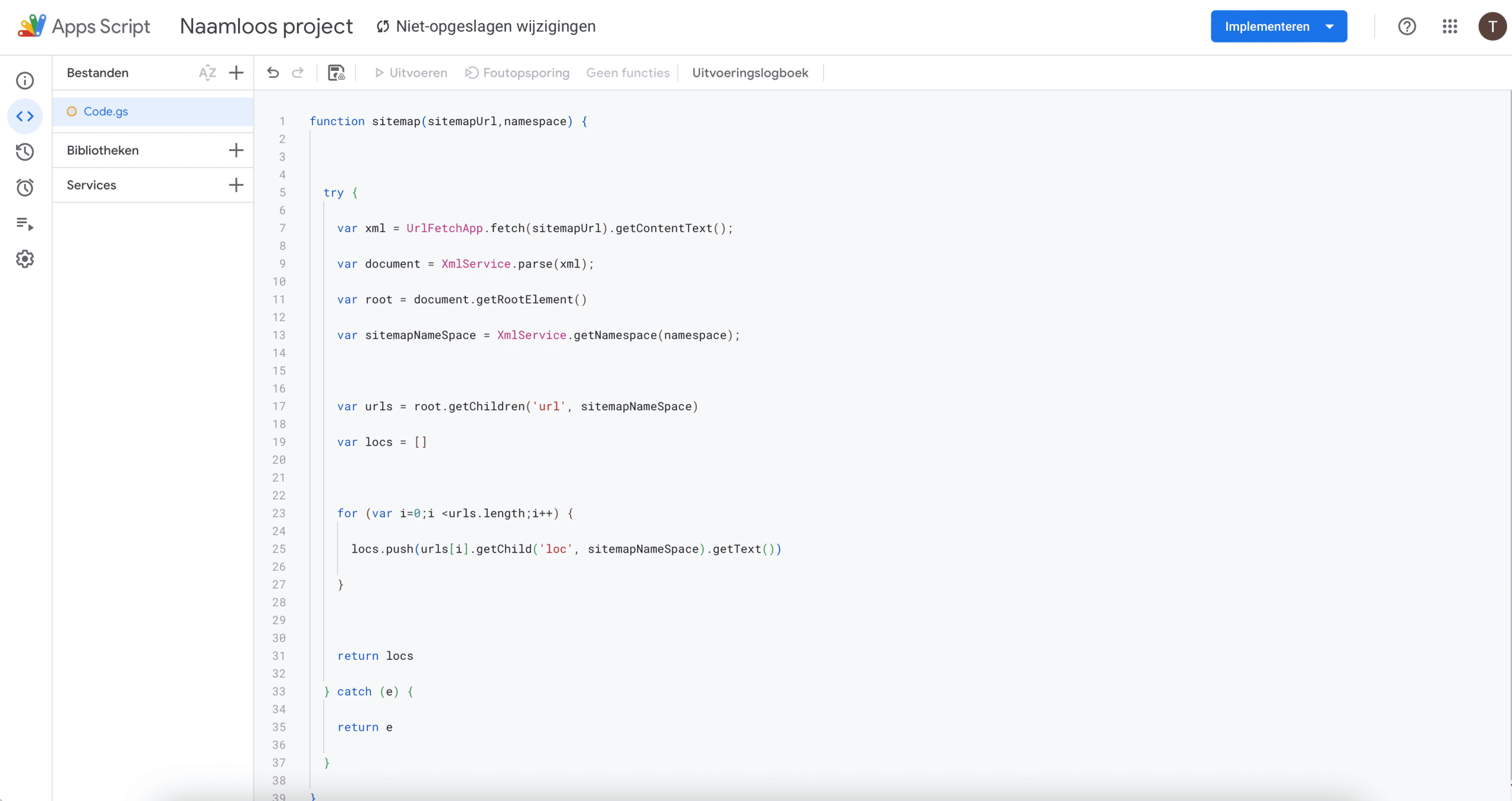Open the help question mark icon
Screen dimensions: 1512x801
1407,27
